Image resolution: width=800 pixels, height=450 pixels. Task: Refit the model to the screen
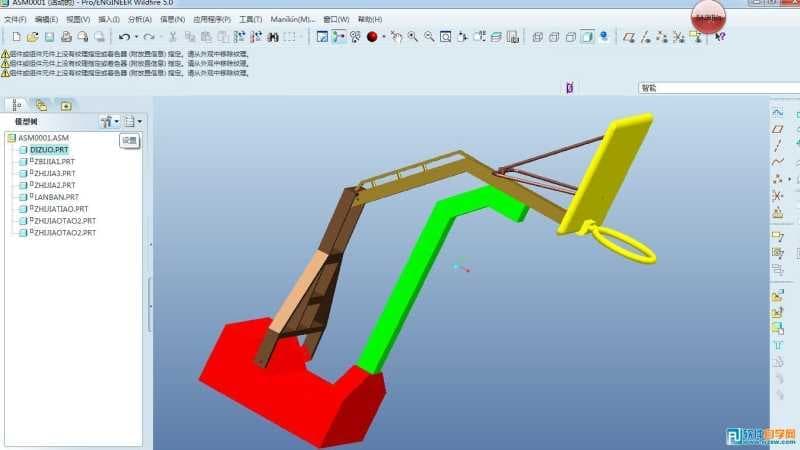(445, 37)
